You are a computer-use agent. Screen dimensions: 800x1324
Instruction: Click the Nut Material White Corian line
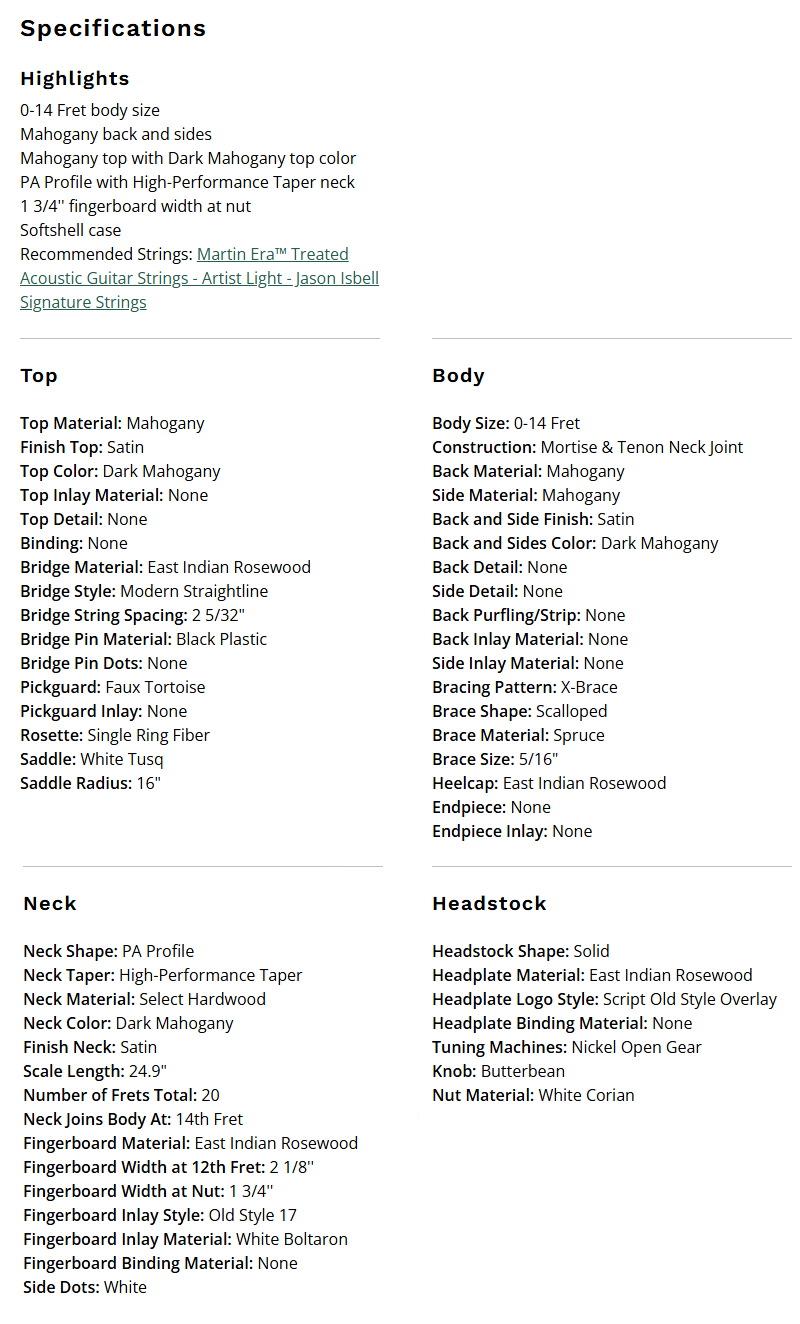[x=533, y=1095]
